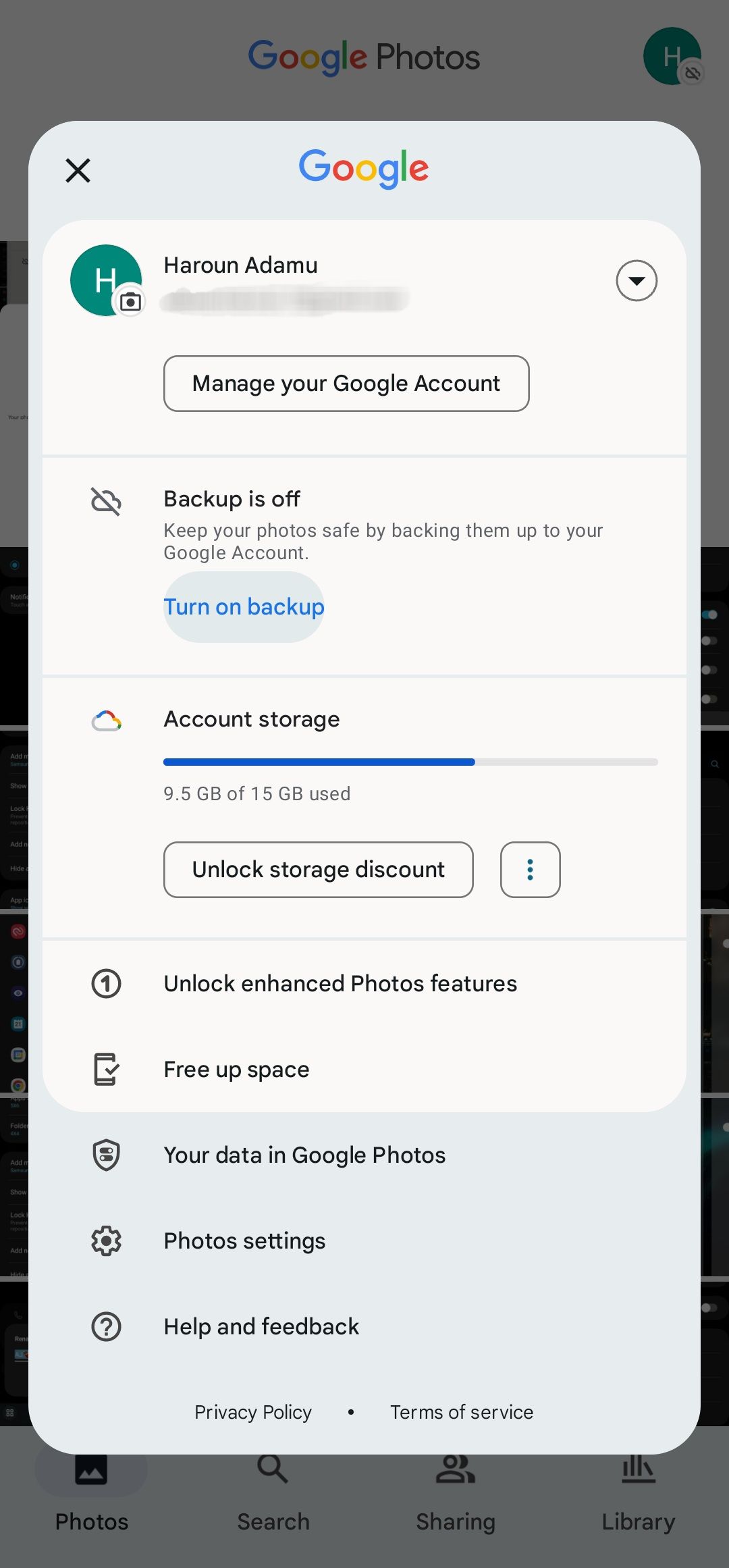The width and height of the screenshot is (729, 1568).
Task: Click the Free up space phone icon
Action: pyautogui.click(x=106, y=1069)
